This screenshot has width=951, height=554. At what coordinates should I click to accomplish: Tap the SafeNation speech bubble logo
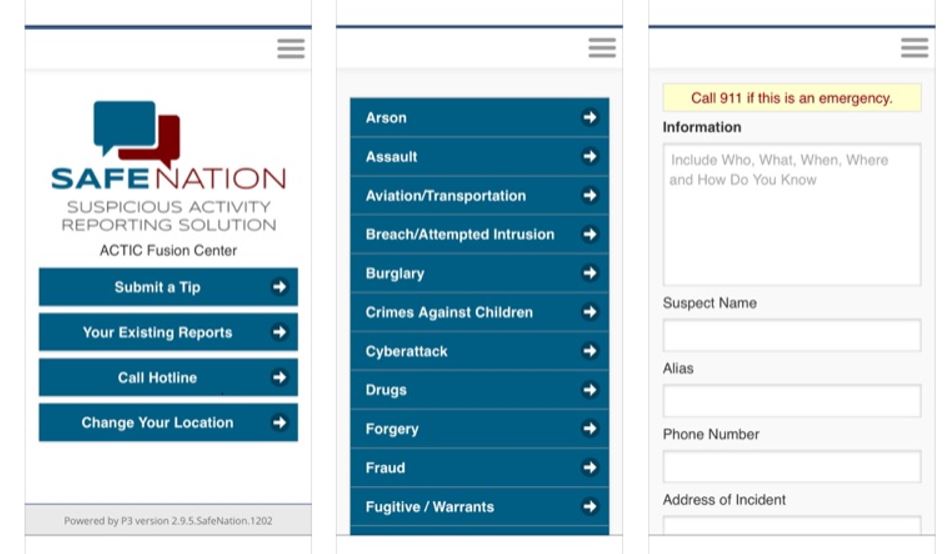pos(137,133)
